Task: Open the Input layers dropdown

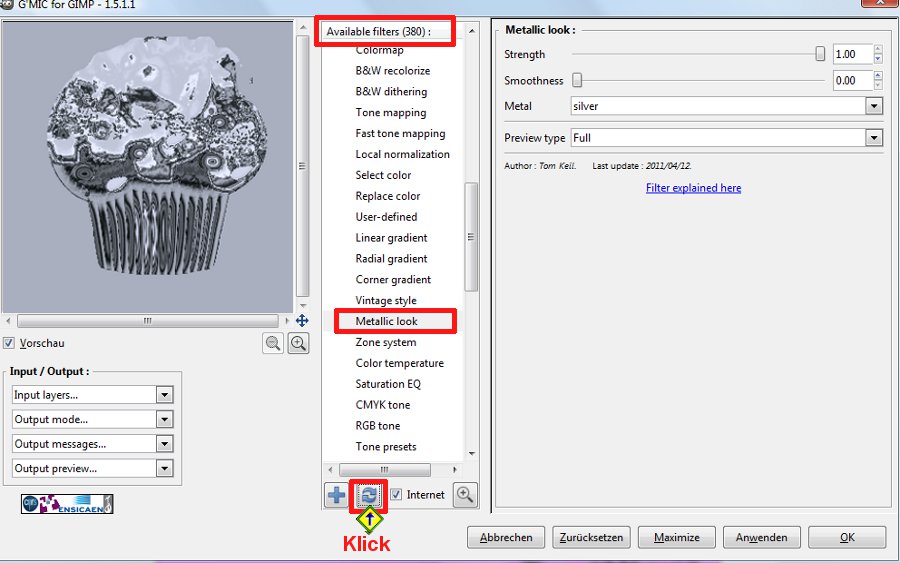Action: pyautogui.click(x=92, y=395)
